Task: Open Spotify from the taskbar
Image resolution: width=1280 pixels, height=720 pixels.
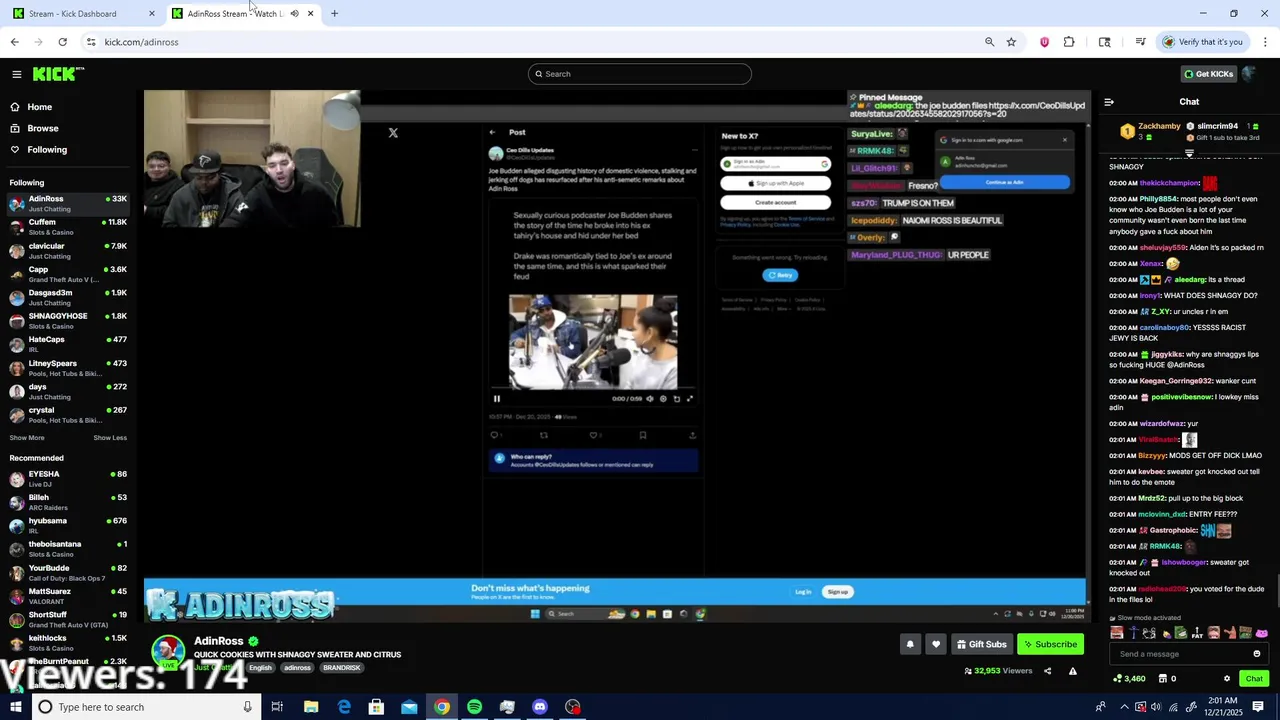Action: [x=474, y=707]
